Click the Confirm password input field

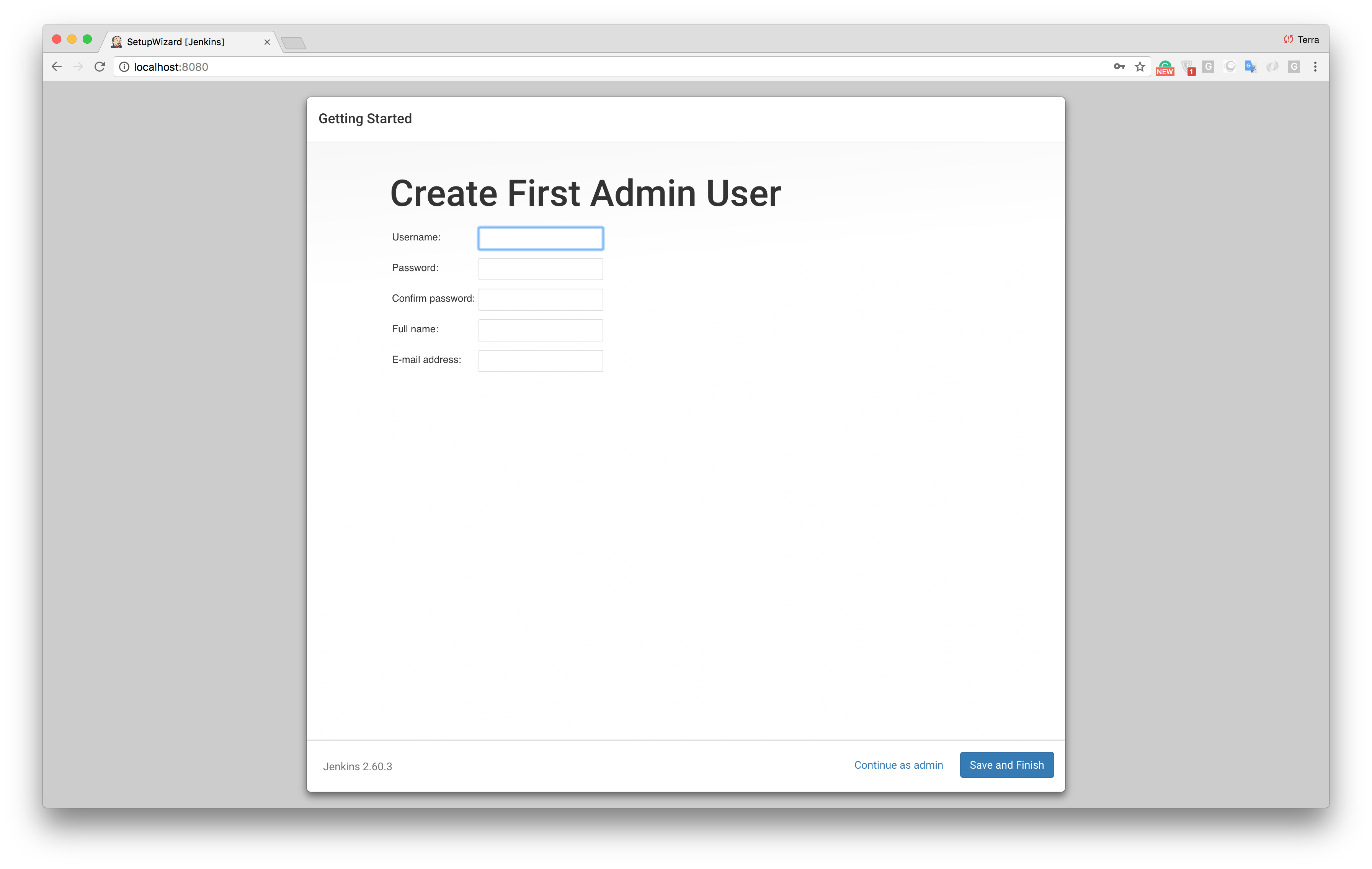[x=540, y=298]
